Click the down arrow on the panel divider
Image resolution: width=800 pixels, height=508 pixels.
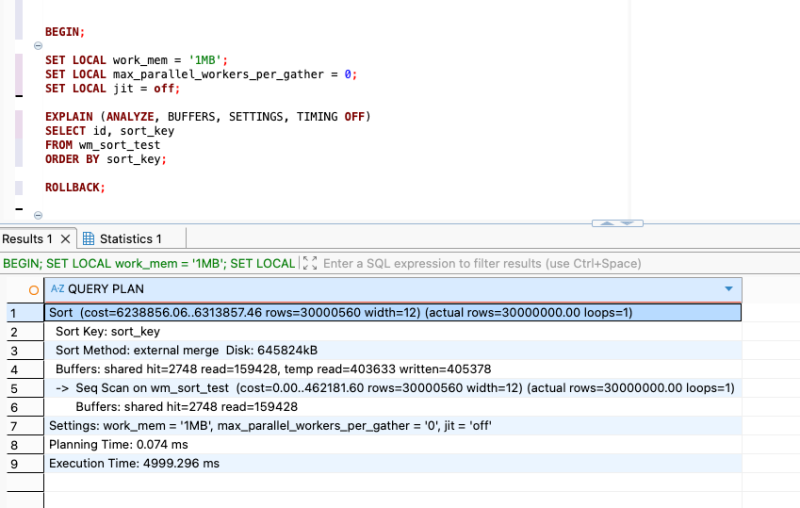click(x=628, y=223)
